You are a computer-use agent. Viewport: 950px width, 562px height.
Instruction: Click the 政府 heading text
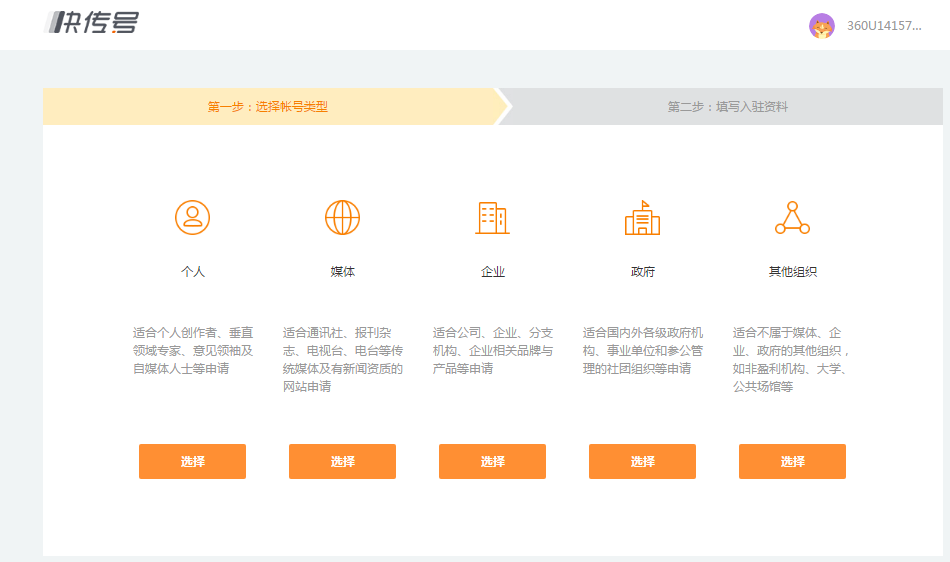[642, 272]
